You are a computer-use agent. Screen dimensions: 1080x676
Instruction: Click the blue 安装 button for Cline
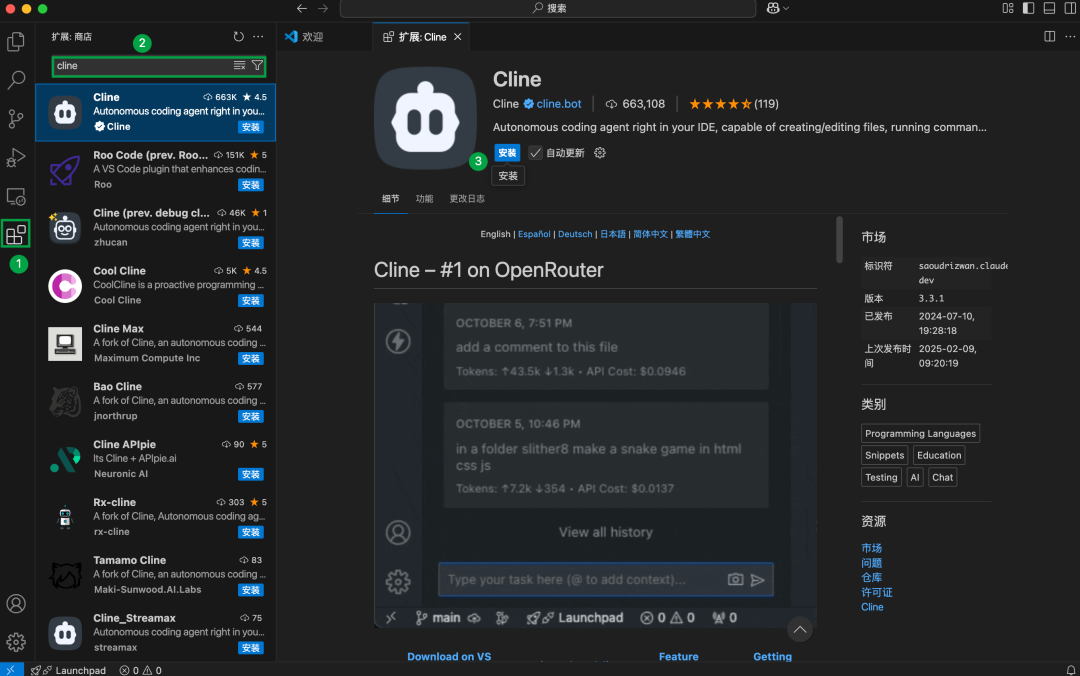coord(507,153)
